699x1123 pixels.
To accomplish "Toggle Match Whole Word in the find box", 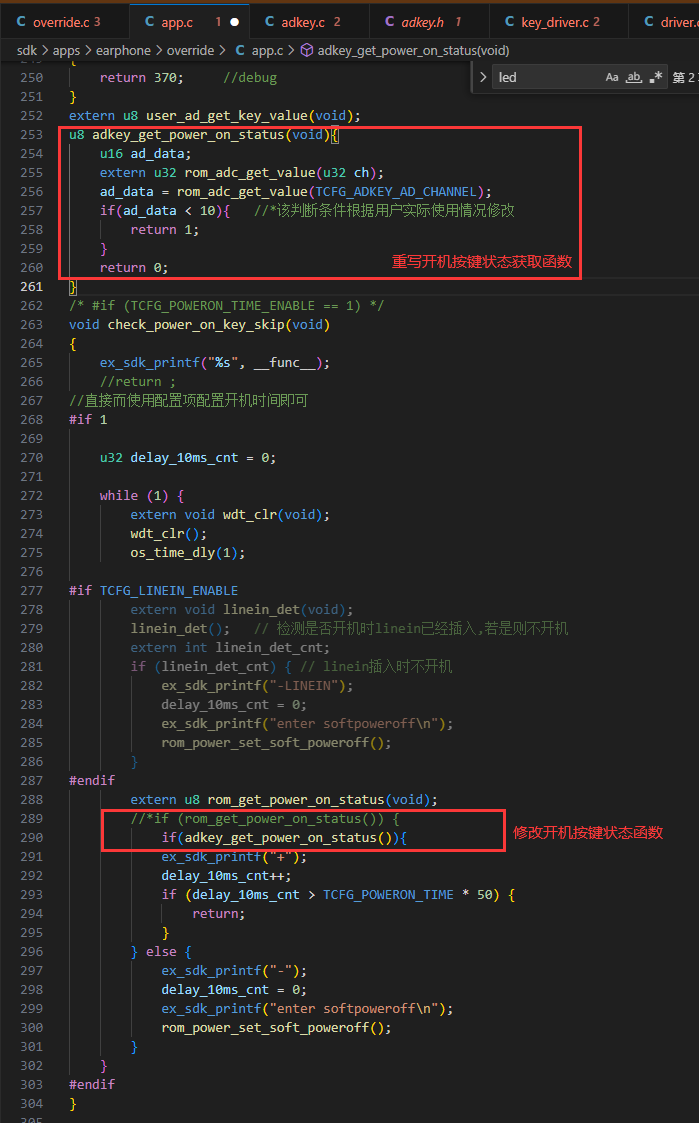I will pyautogui.click(x=634, y=77).
